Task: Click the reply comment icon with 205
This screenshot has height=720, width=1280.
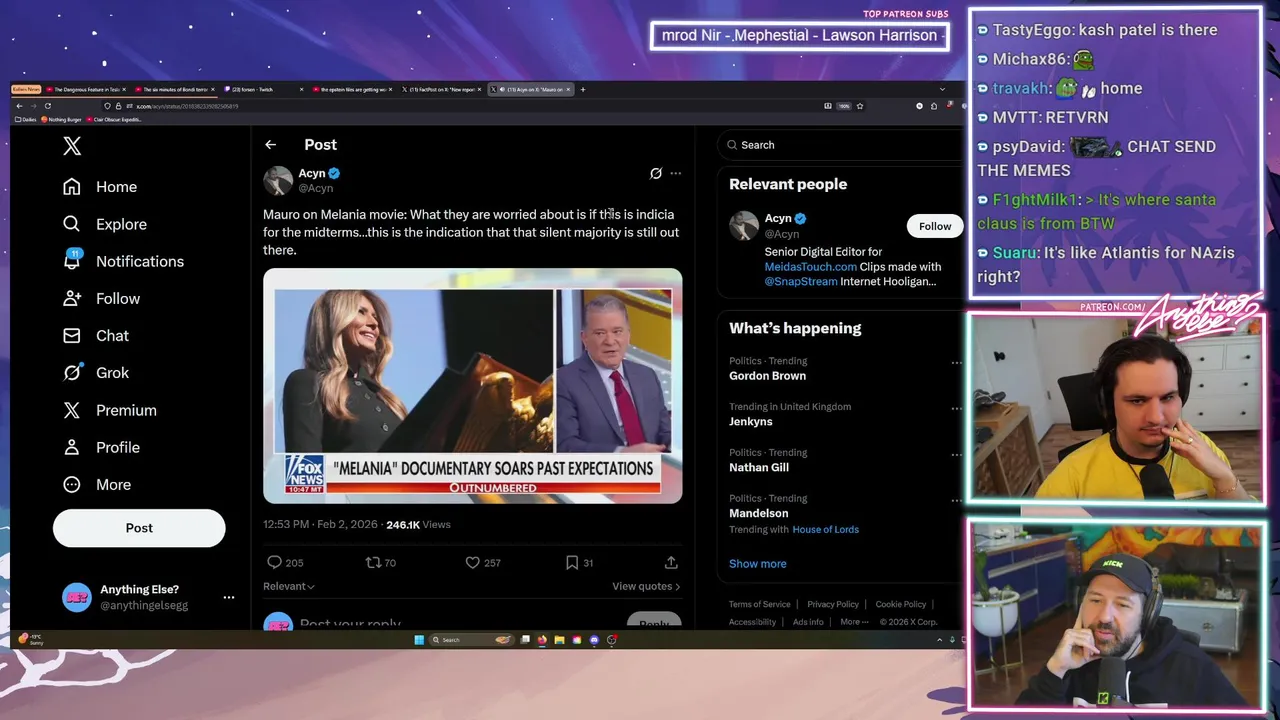Action: point(274,563)
